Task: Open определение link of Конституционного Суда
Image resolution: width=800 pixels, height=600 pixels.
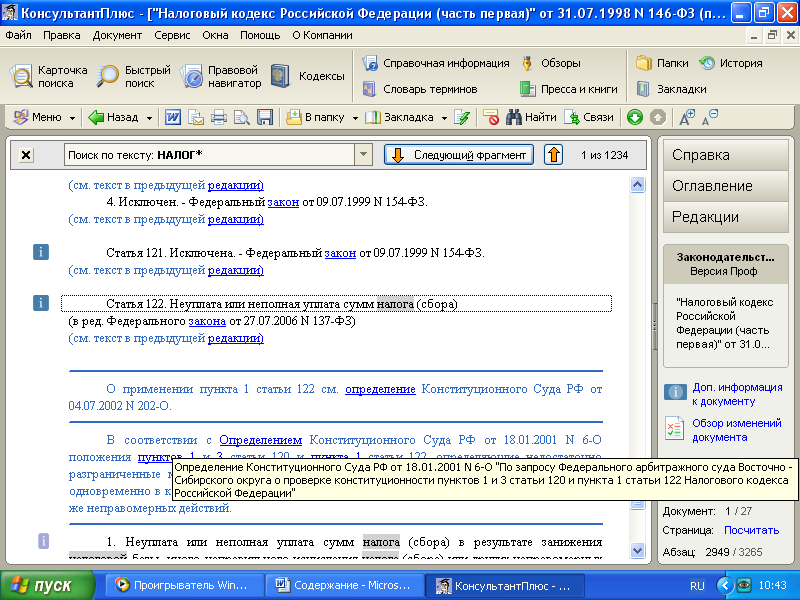Action: 380,389
